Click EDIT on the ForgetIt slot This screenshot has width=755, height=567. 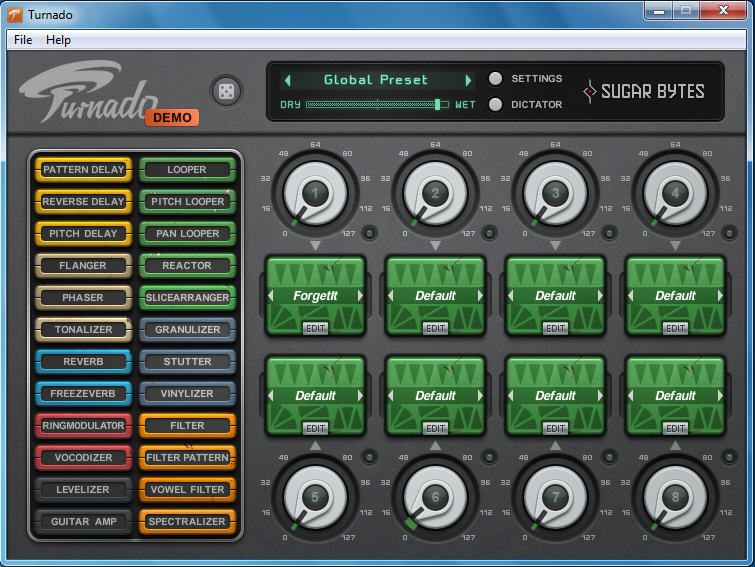tap(315, 328)
